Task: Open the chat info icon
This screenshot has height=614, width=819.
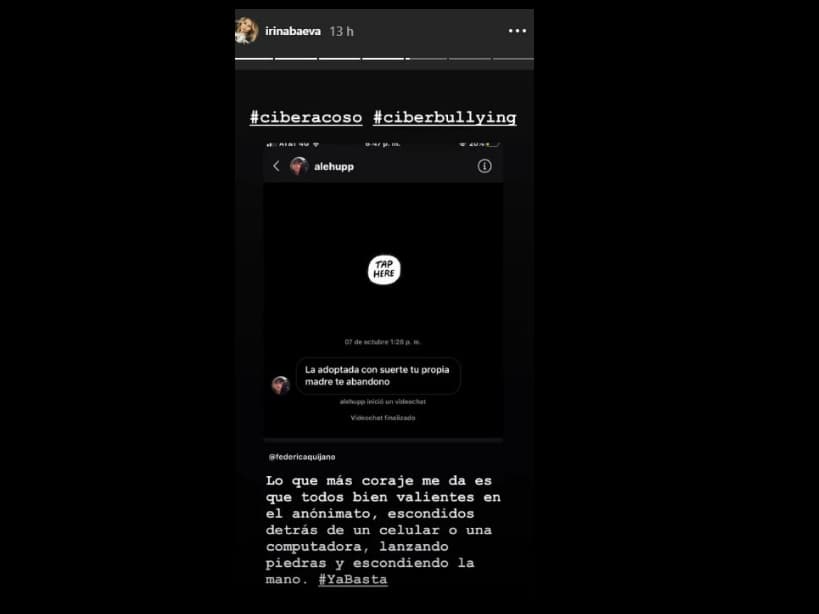Action: point(484,166)
